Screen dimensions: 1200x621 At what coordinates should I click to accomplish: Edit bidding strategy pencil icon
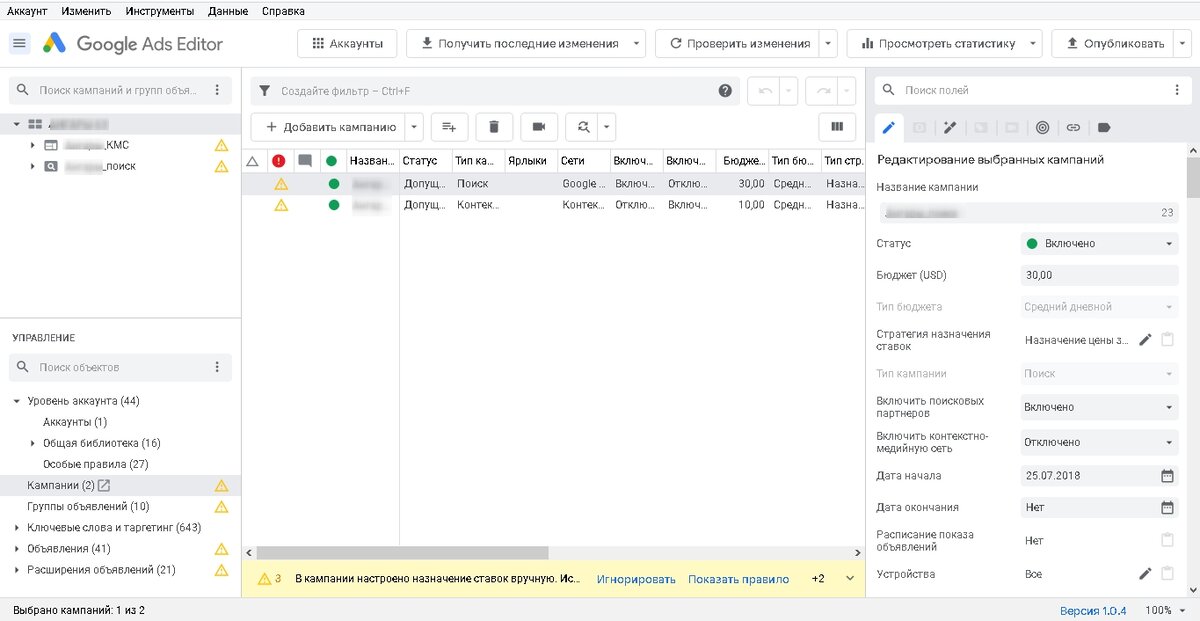click(1146, 340)
